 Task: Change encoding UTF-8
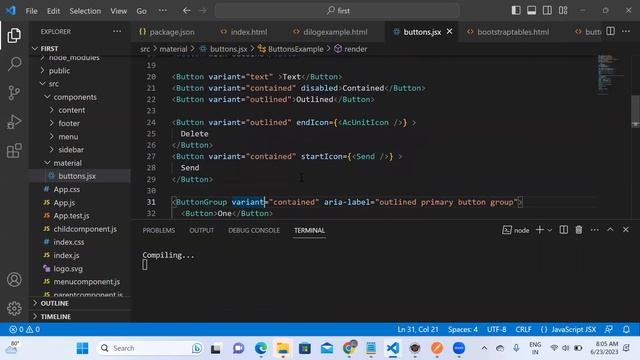point(496,329)
